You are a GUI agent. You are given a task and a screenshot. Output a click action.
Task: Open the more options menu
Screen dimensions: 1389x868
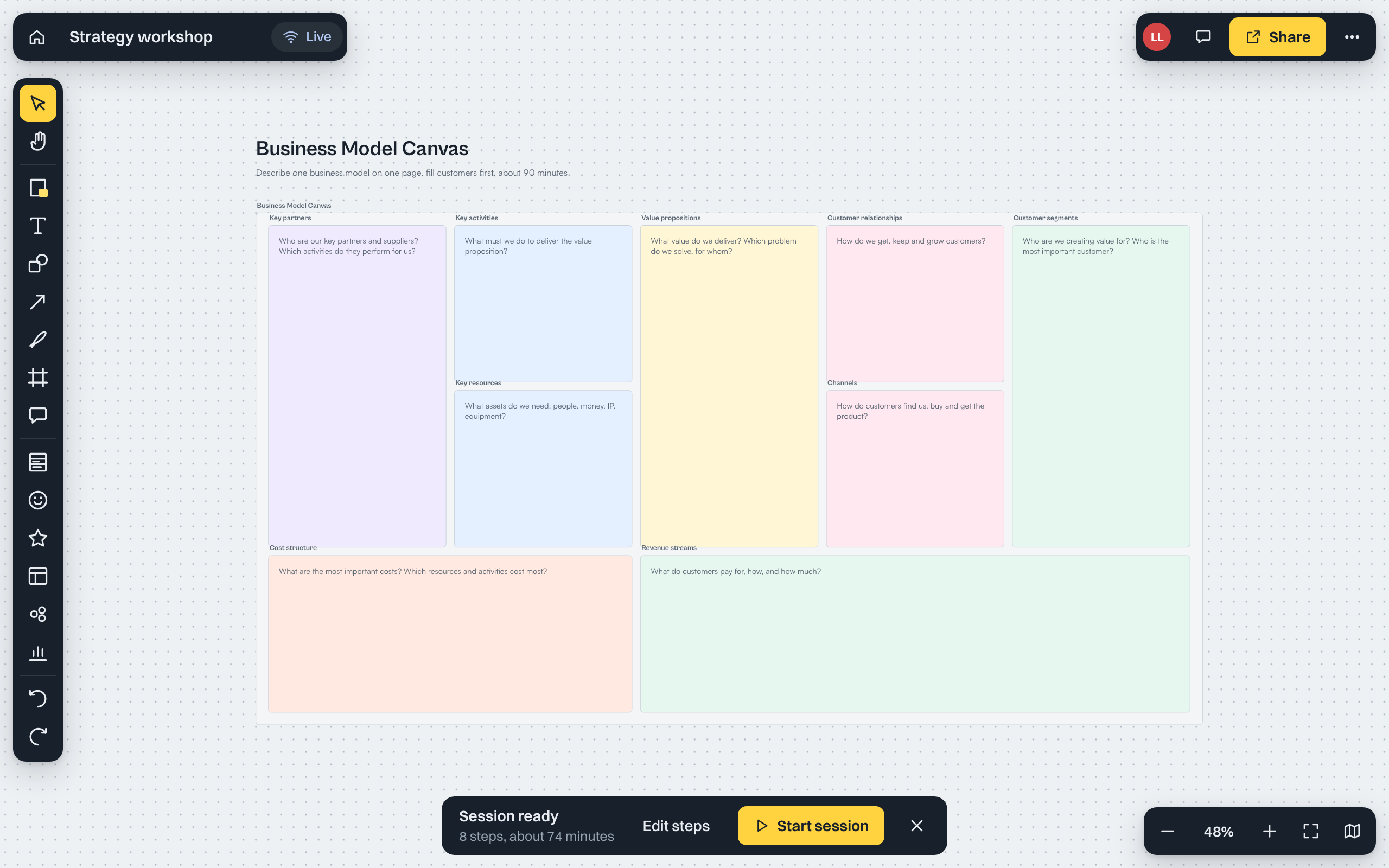(x=1352, y=37)
